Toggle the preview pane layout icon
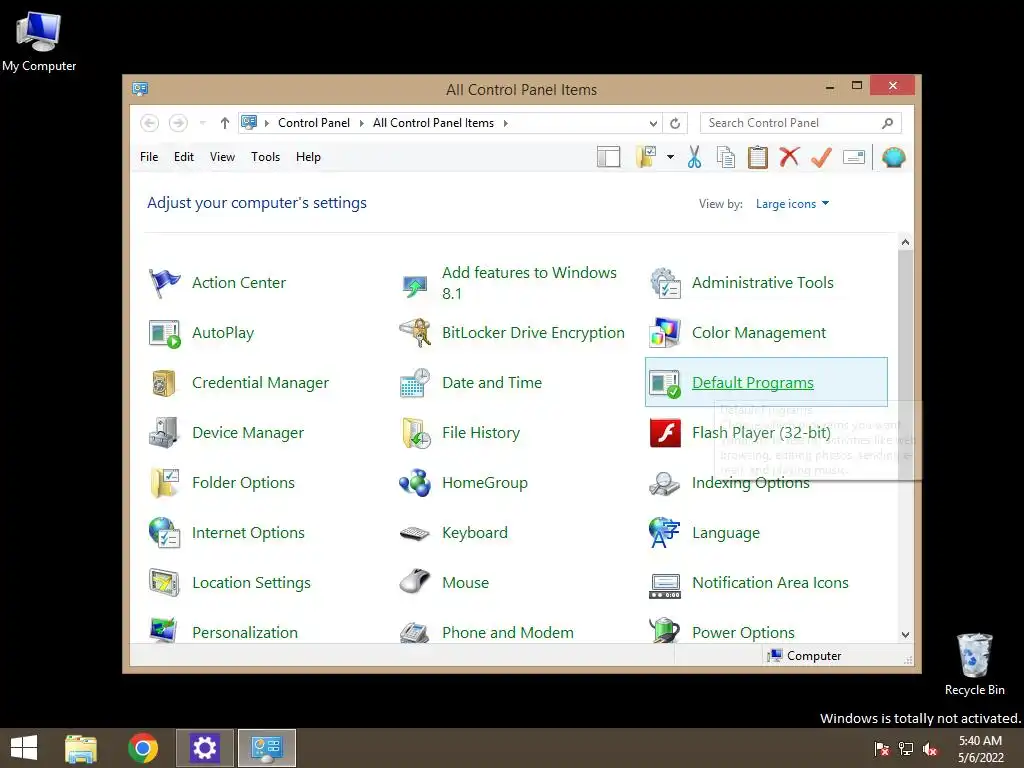This screenshot has width=1024, height=768. pos(609,157)
